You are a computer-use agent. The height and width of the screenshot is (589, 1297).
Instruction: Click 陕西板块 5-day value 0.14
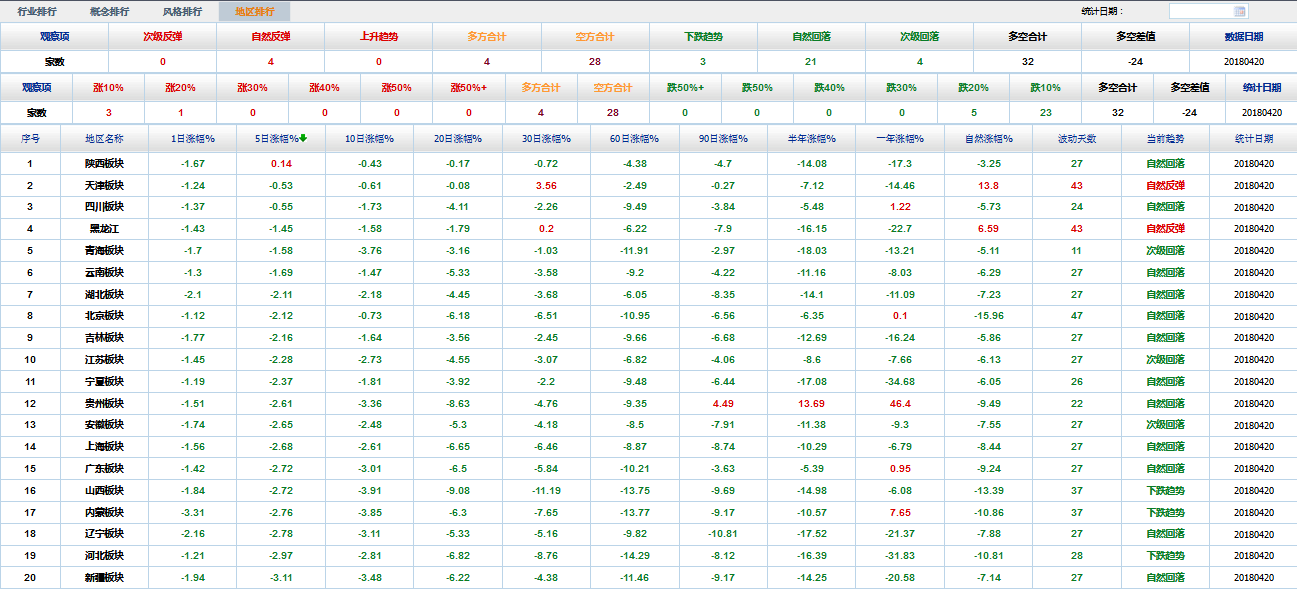point(281,163)
